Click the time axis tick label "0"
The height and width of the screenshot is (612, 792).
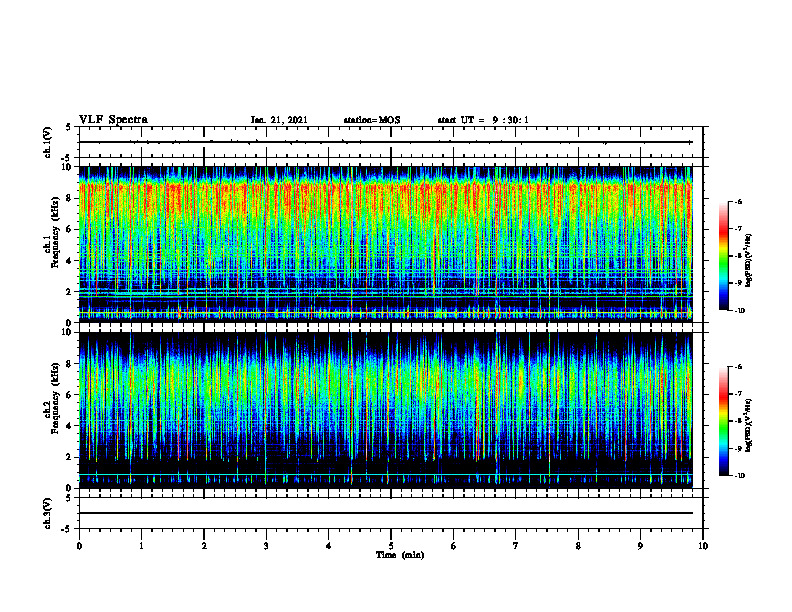(x=79, y=546)
